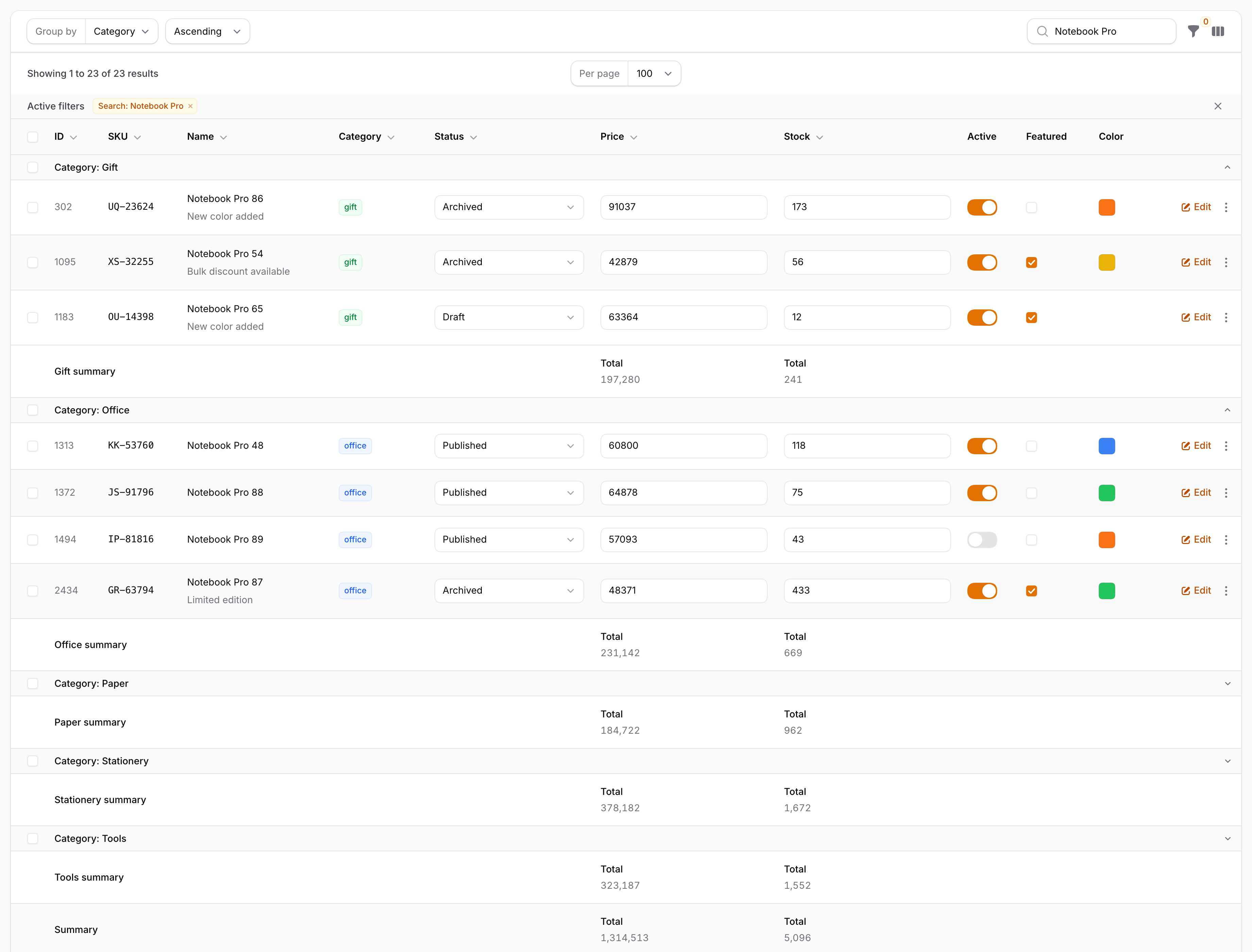Open more actions for Notebook Pro 54
The width and height of the screenshot is (1252, 952).
pyautogui.click(x=1226, y=262)
